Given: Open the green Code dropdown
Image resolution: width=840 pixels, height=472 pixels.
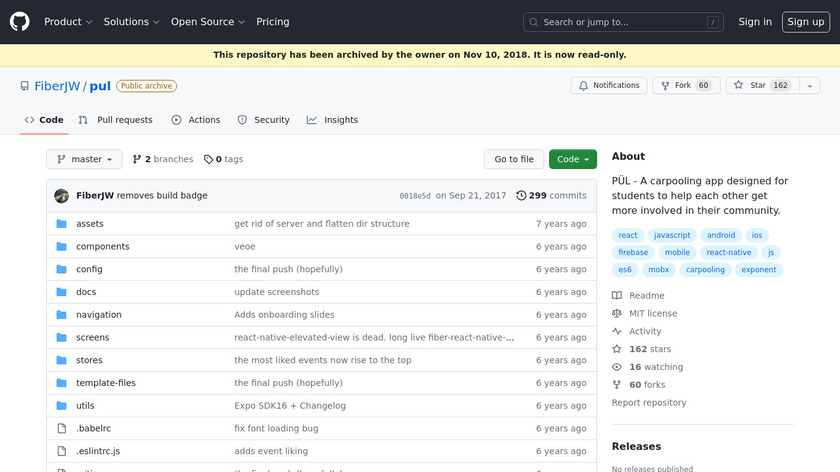Looking at the screenshot, I should 573,159.
